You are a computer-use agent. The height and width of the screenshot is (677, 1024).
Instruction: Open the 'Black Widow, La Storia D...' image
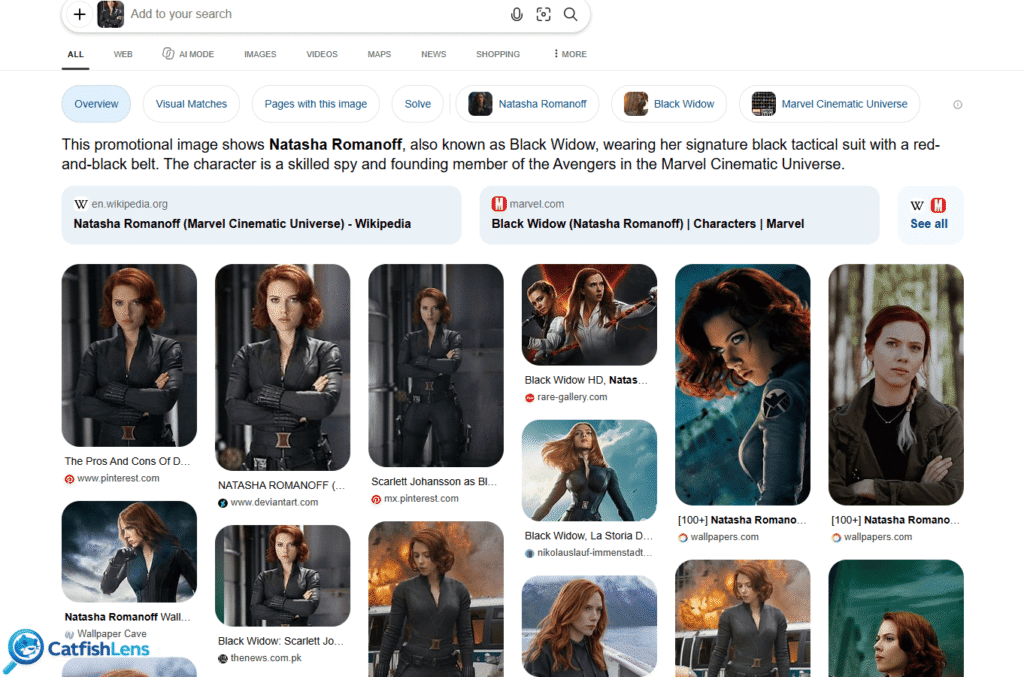pos(590,470)
